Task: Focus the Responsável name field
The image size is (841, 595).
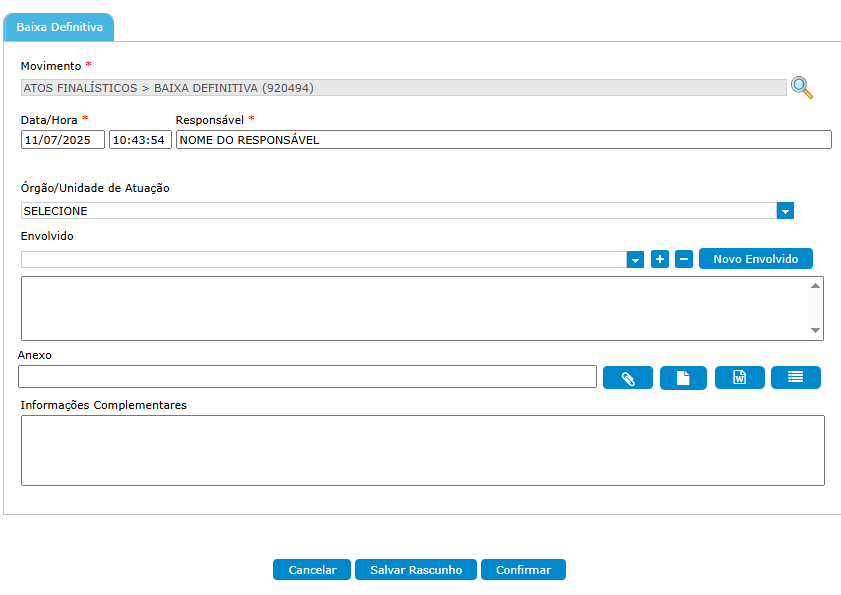Action: click(x=503, y=140)
